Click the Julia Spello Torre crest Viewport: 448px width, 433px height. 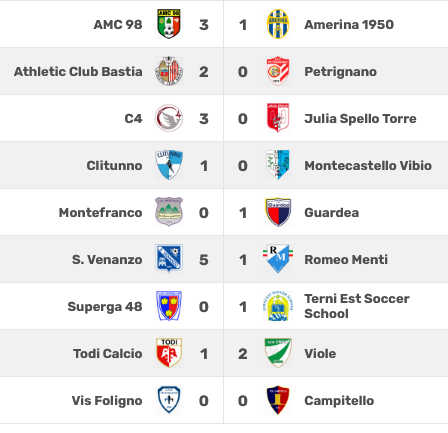[x=278, y=118]
